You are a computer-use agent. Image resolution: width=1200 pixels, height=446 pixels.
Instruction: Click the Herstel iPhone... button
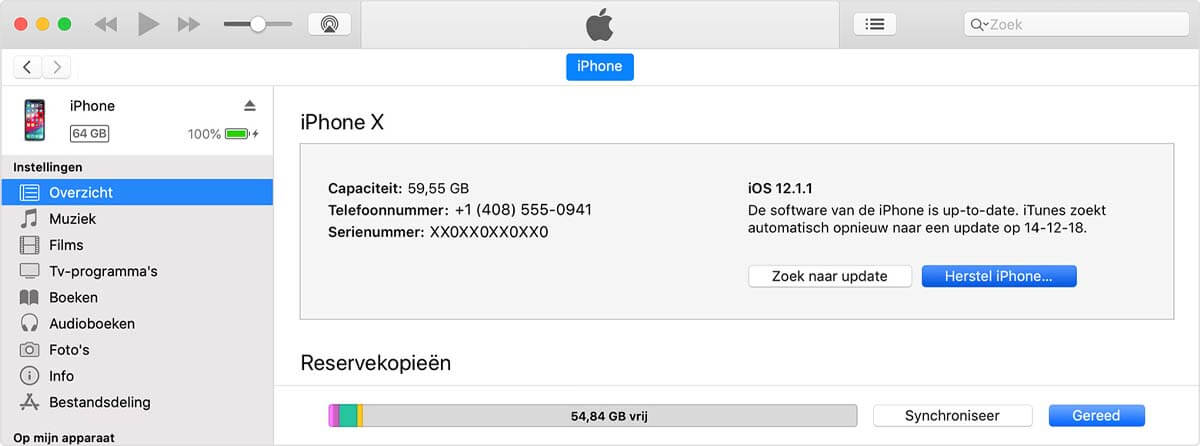coord(999,276)
